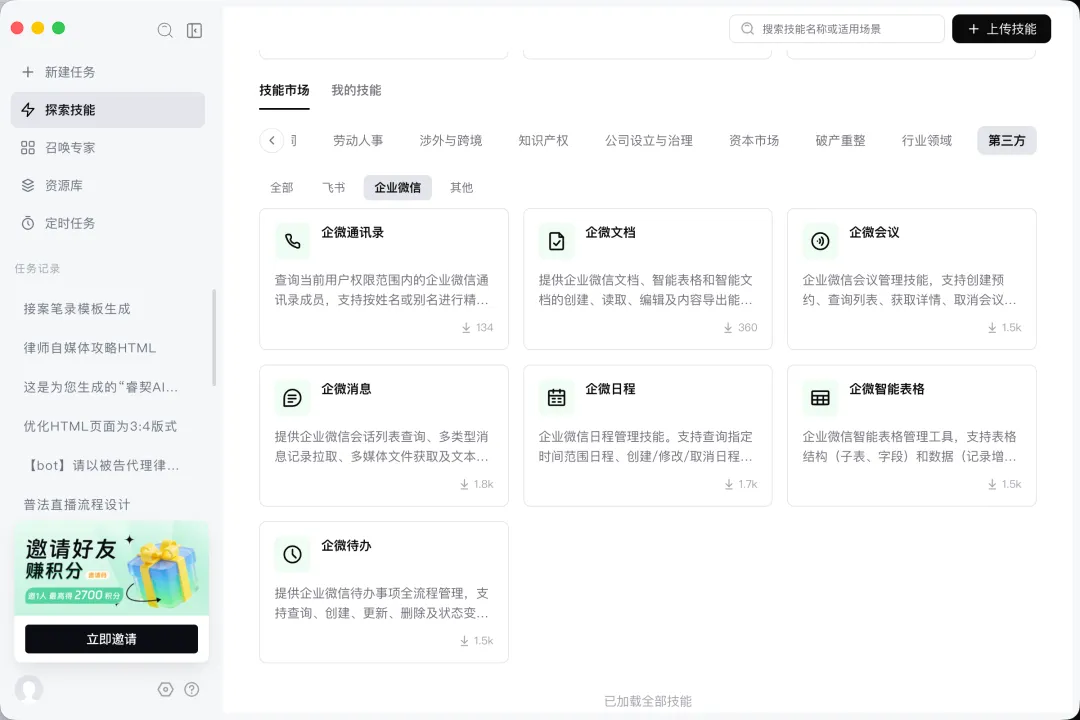Toggle the sidebar collapse panel icon

pos(194,30)
